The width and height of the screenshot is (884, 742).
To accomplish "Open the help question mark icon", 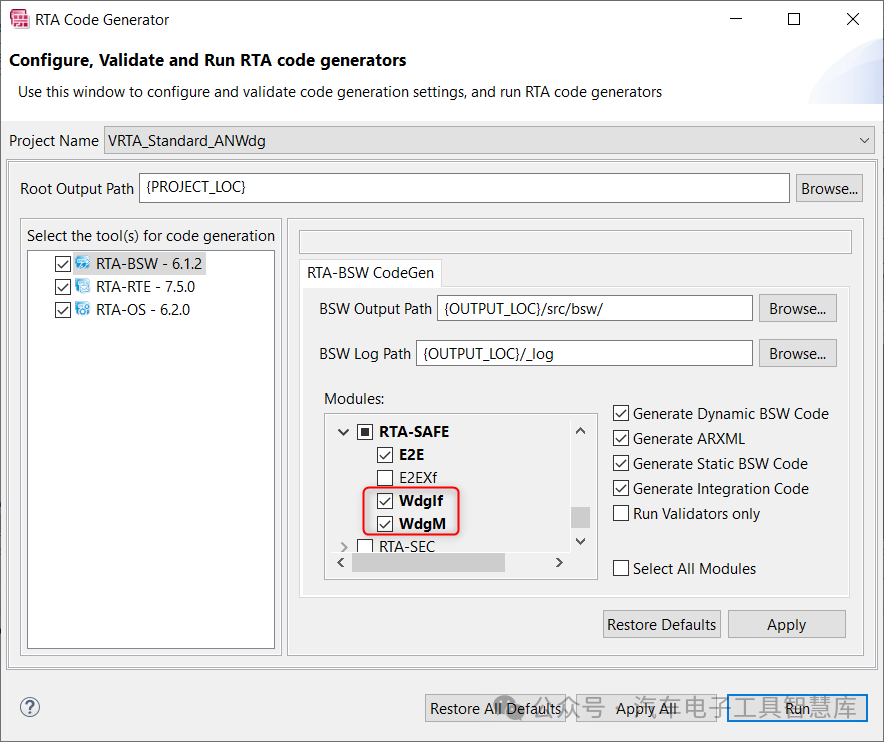I will pos(30,707).
